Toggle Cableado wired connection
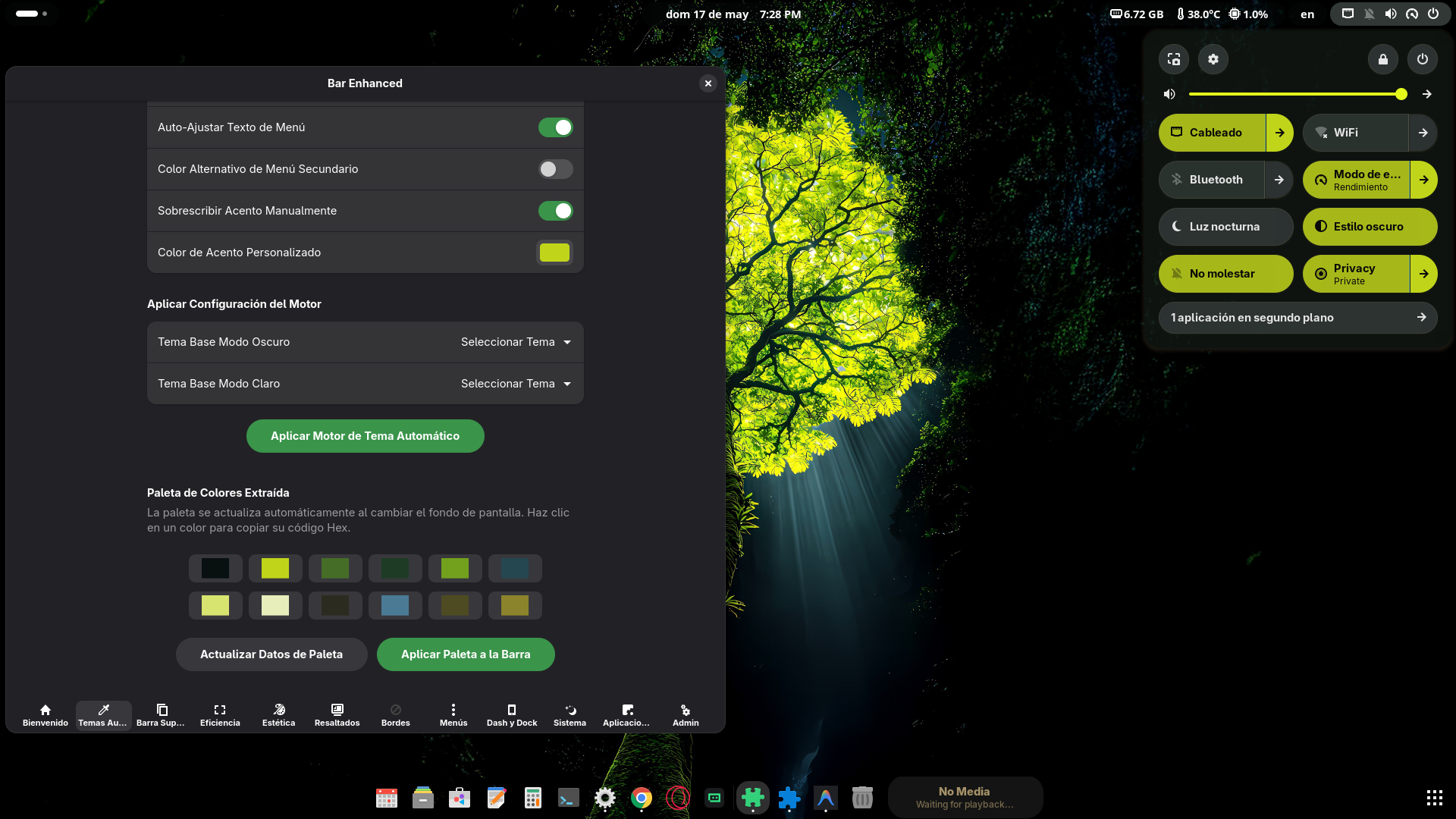The height and width of the screenshot is (819, 1456). (1212, 133)
